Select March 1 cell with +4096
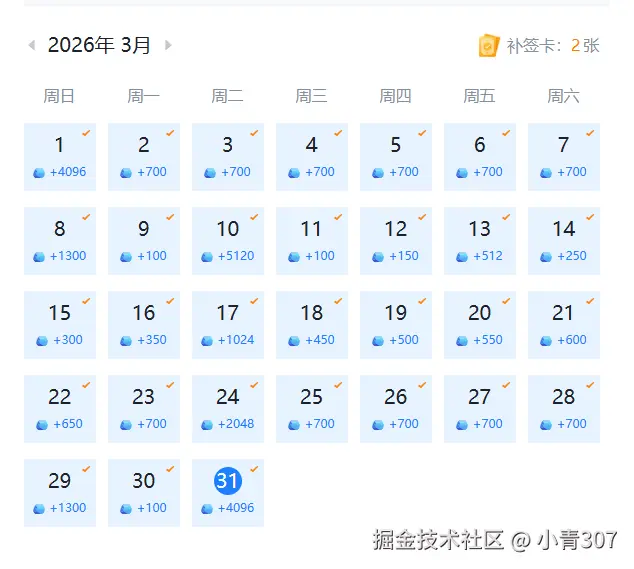The width and height of the screenshot is (634, 569). pos(60,157)
